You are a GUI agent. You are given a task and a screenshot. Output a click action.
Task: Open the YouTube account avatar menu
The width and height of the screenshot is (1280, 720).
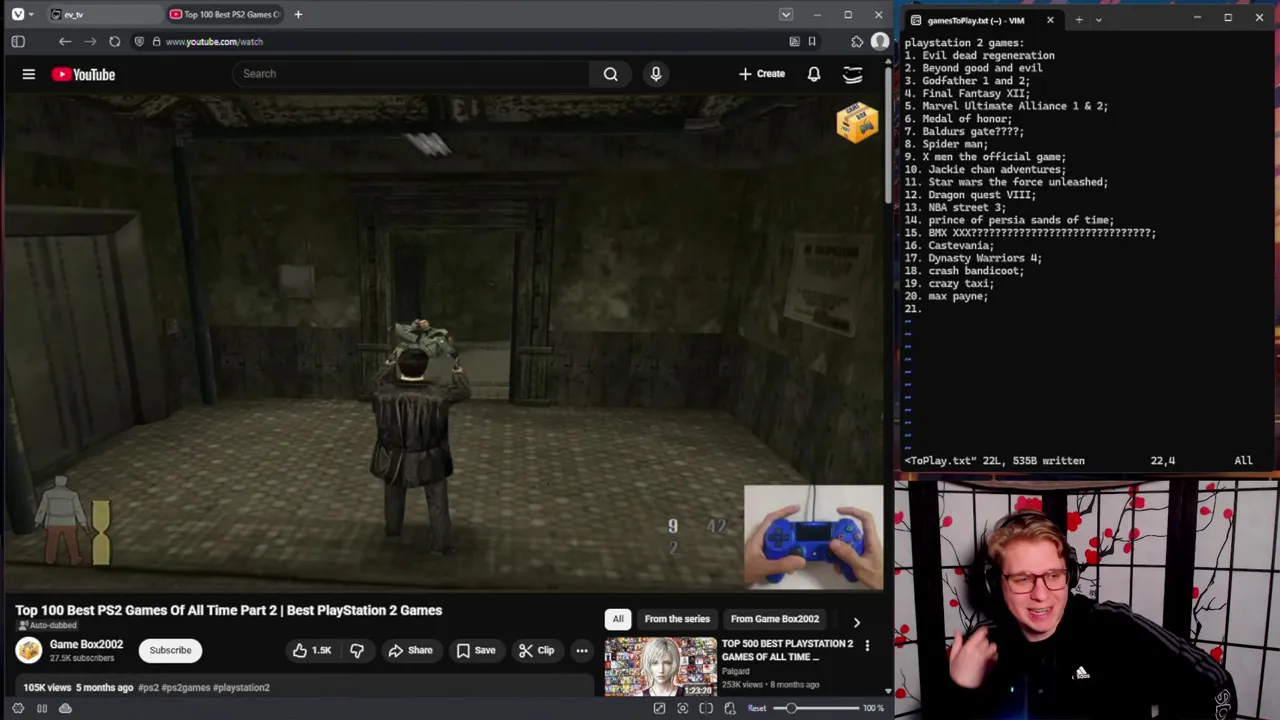pos(853,74)
